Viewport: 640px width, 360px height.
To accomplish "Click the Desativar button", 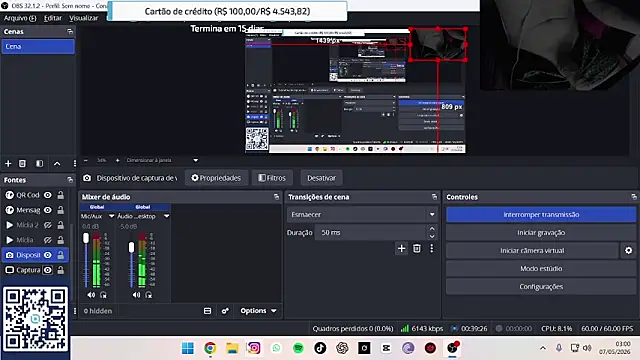I will 321,178.
